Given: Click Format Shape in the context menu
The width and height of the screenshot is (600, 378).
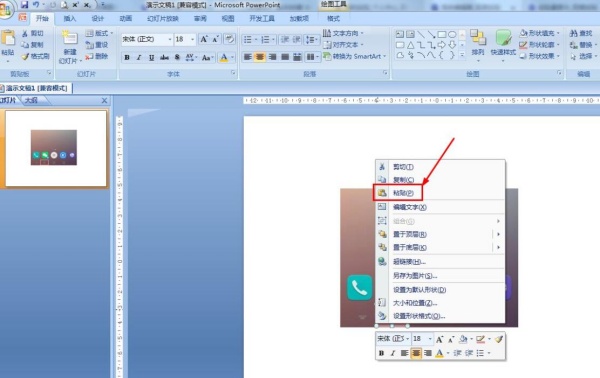Looking at the screenshot, I should 419,316.
